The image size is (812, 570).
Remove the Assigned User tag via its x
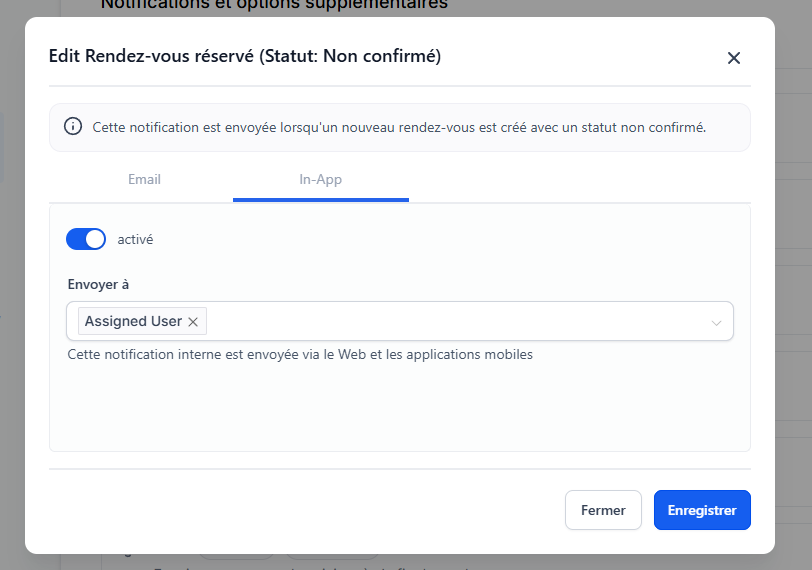click(193, 322)
